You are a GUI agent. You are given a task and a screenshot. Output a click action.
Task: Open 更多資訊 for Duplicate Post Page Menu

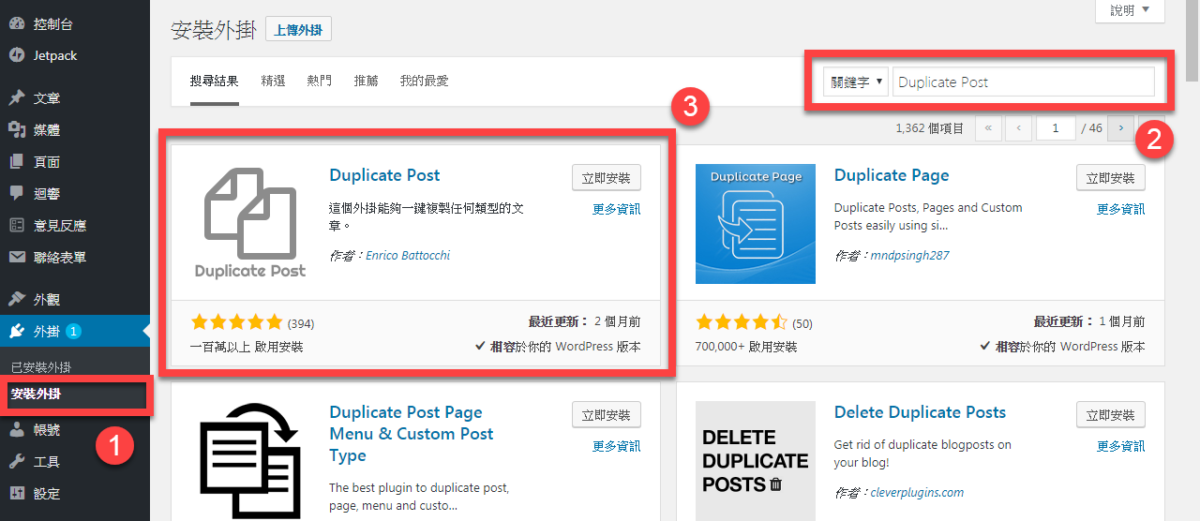[x=616, y=446]
